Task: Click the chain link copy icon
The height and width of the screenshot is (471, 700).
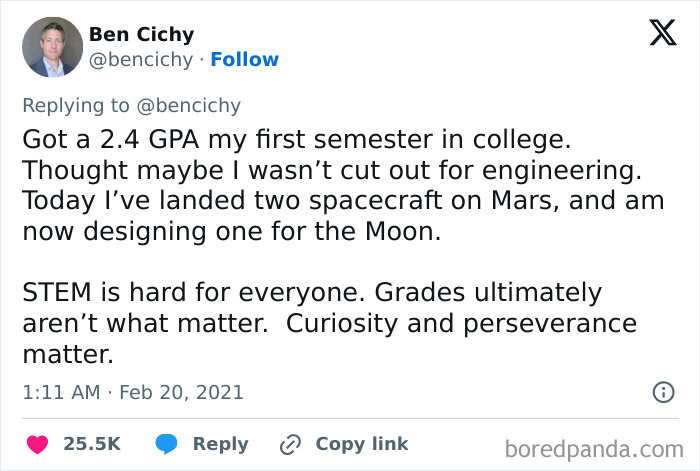Action: [292, 443]
